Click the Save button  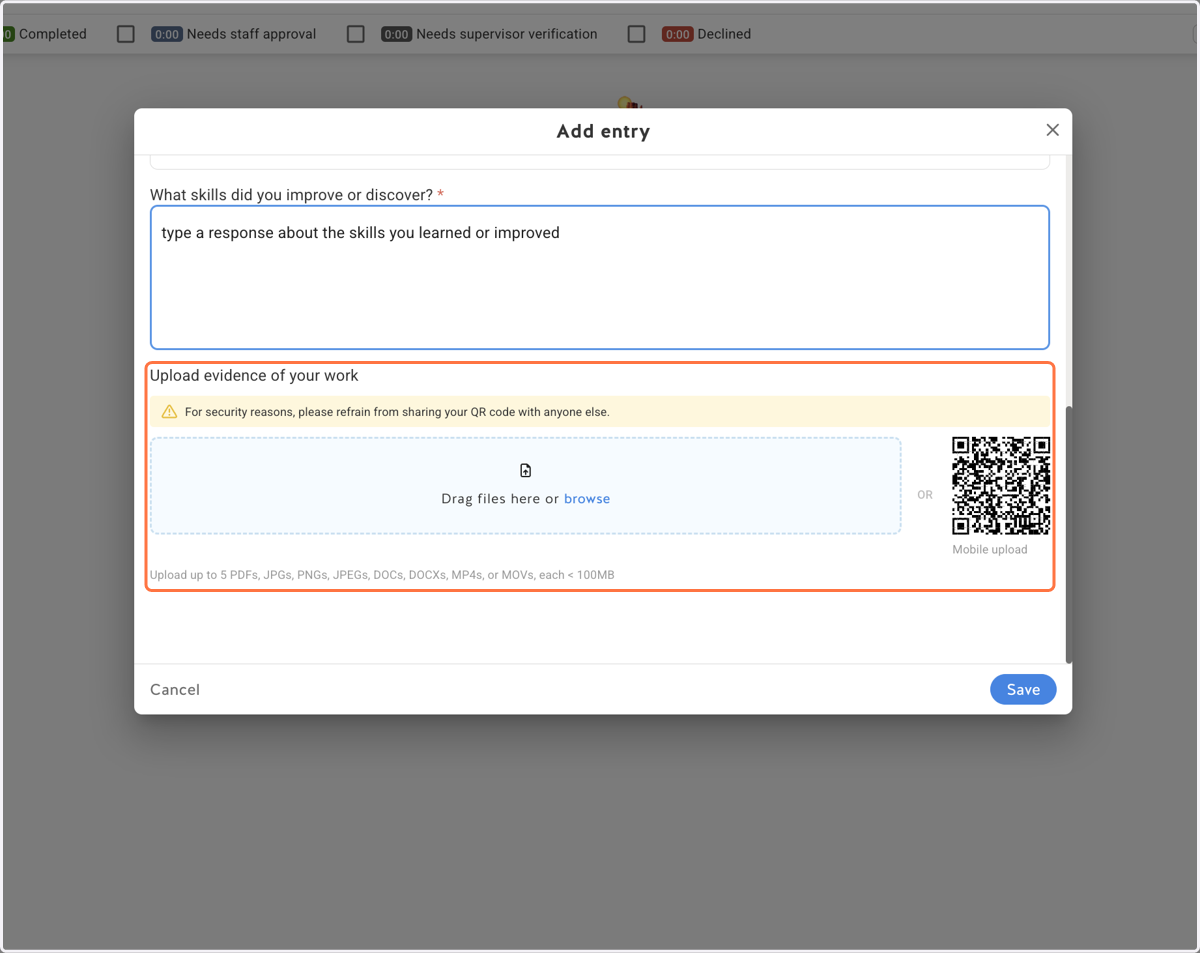[x=1023, y=689]
